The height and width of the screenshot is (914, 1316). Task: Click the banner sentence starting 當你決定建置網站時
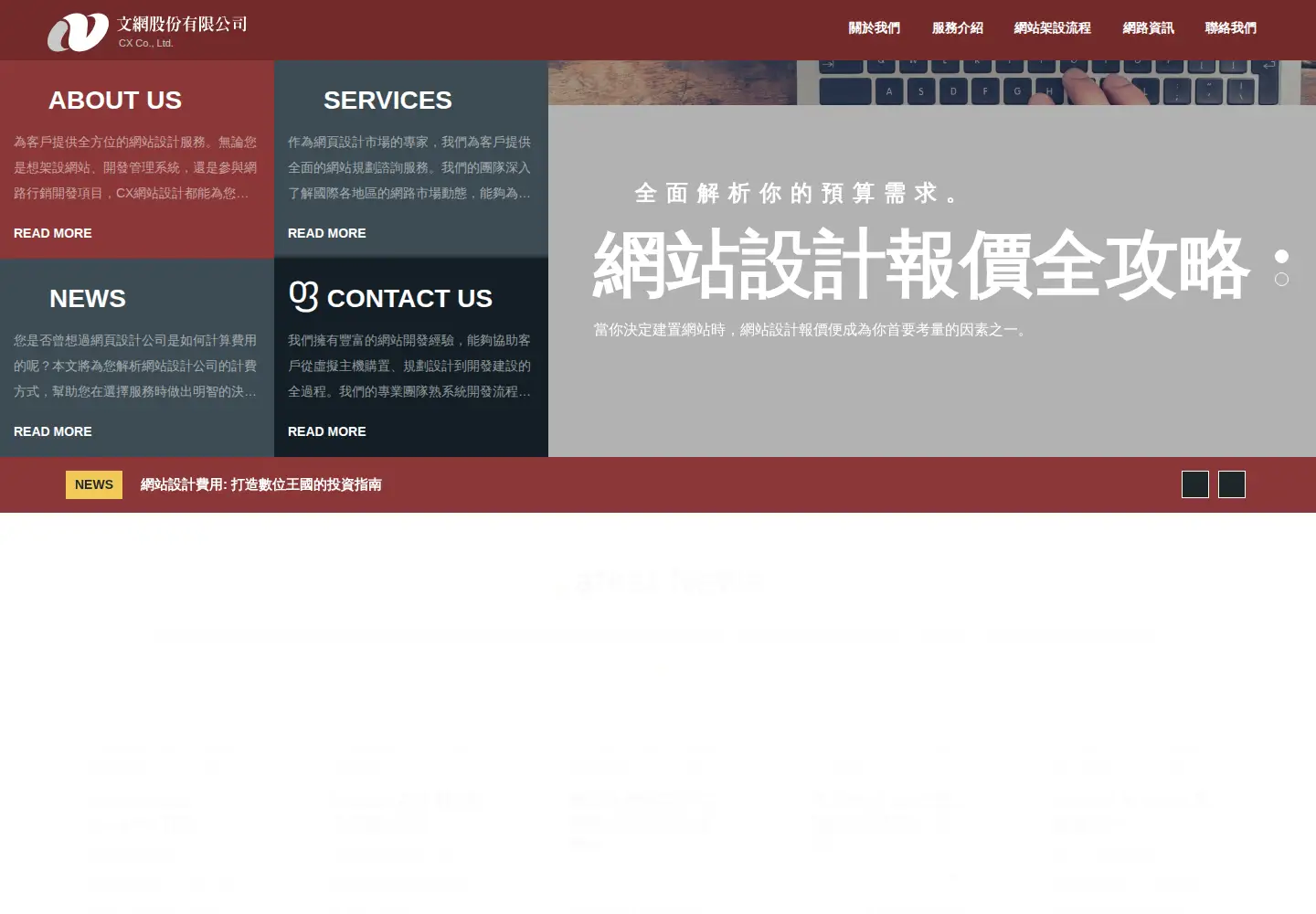pyautogui.click(x=812, y=330)
